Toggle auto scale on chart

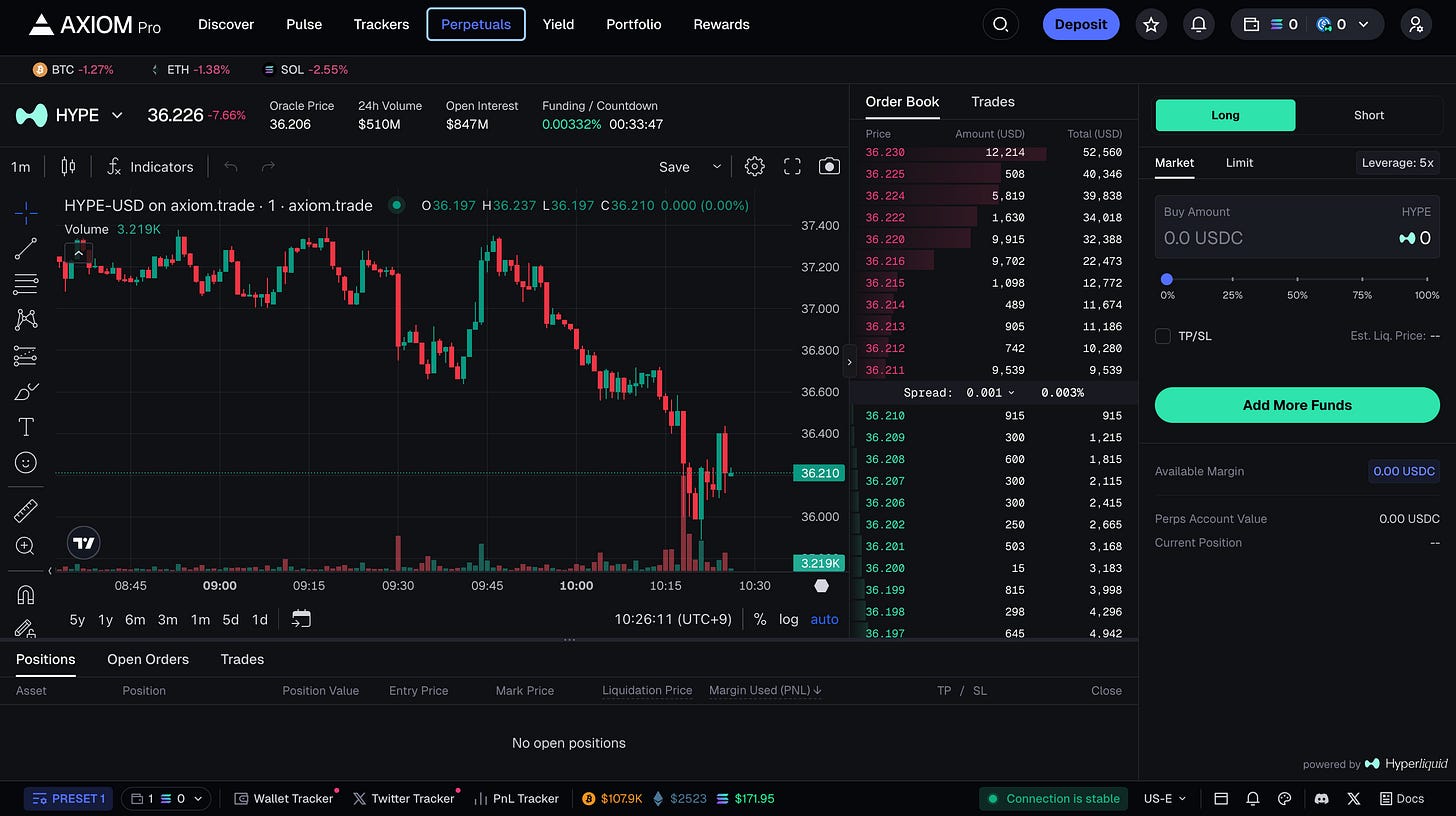tap(825, 619)
